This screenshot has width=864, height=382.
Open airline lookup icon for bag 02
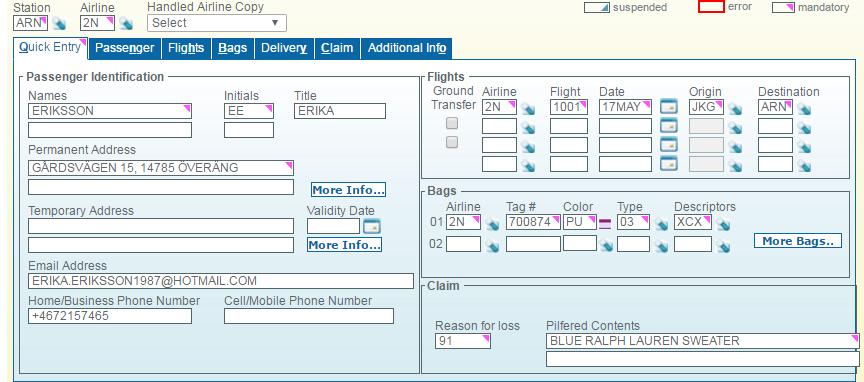pyautogui.click(x=493, y=246)
